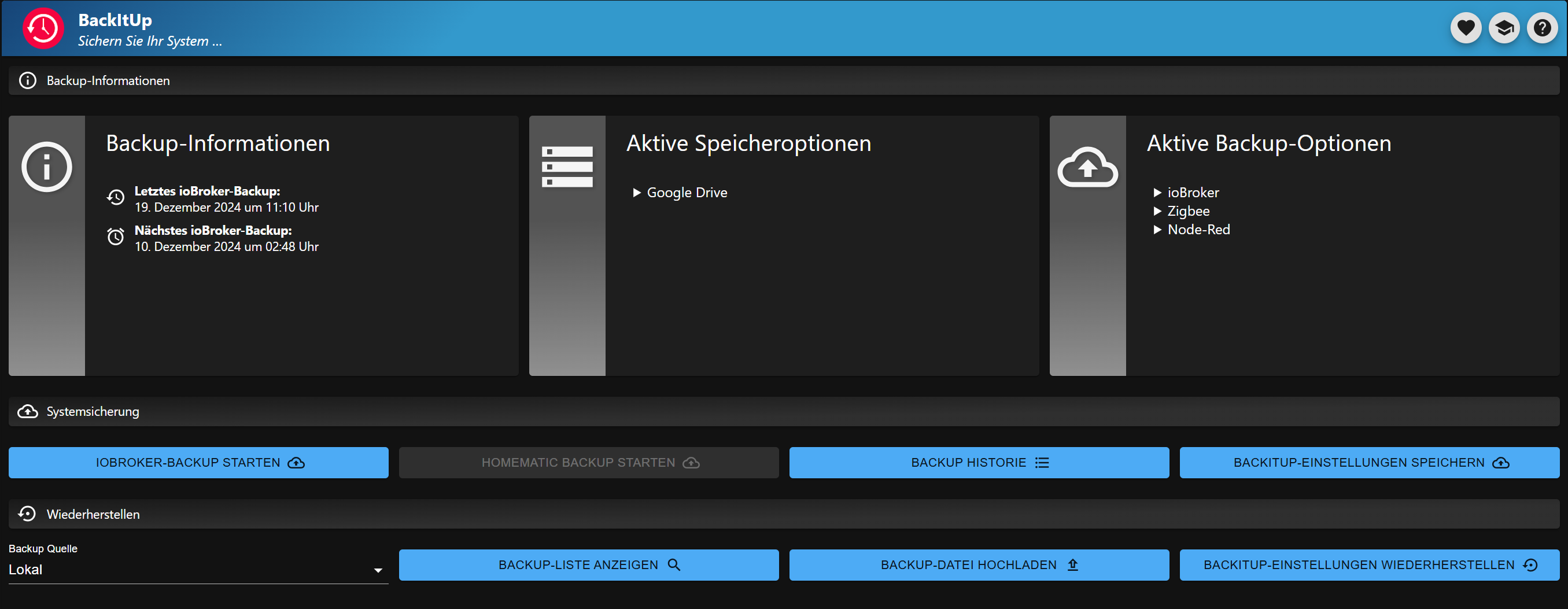This screenshot has height=609, width=1568.
Task: Click the Aktive Backup-Optionen card title
Action: coord(1269,143)
